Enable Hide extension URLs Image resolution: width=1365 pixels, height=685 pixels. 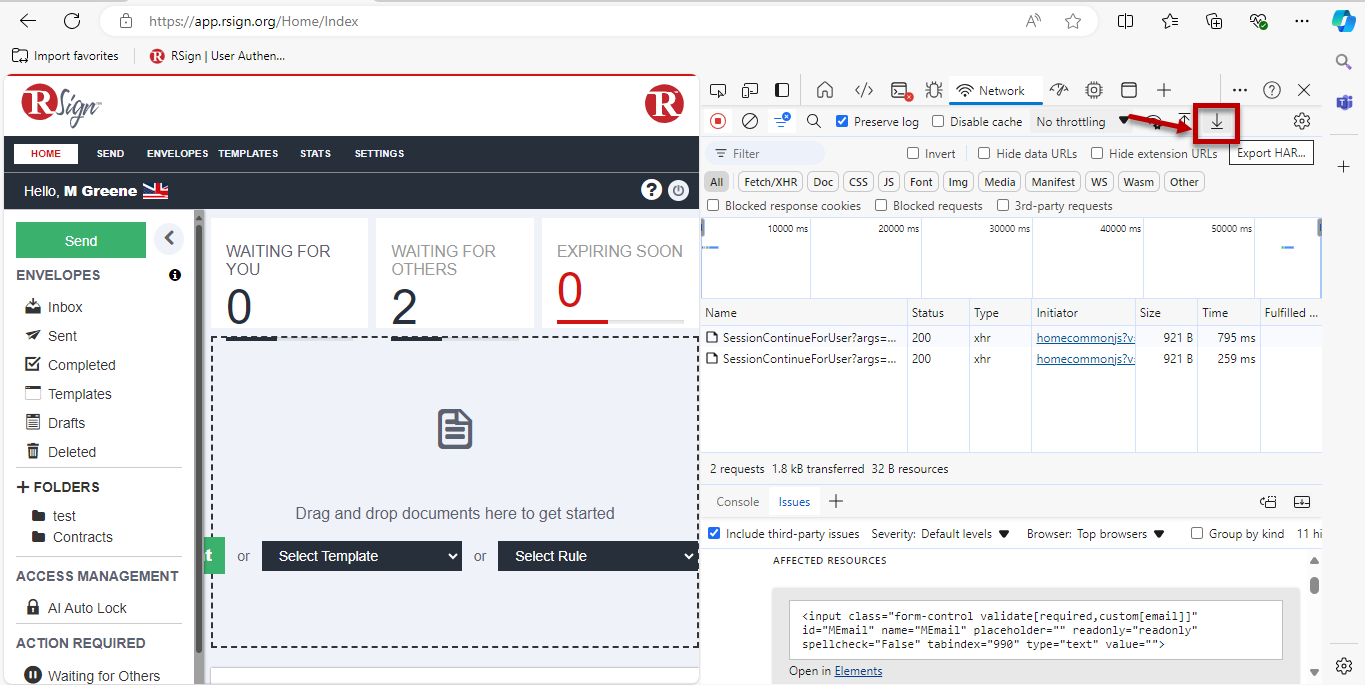(x=1097, y=153)
